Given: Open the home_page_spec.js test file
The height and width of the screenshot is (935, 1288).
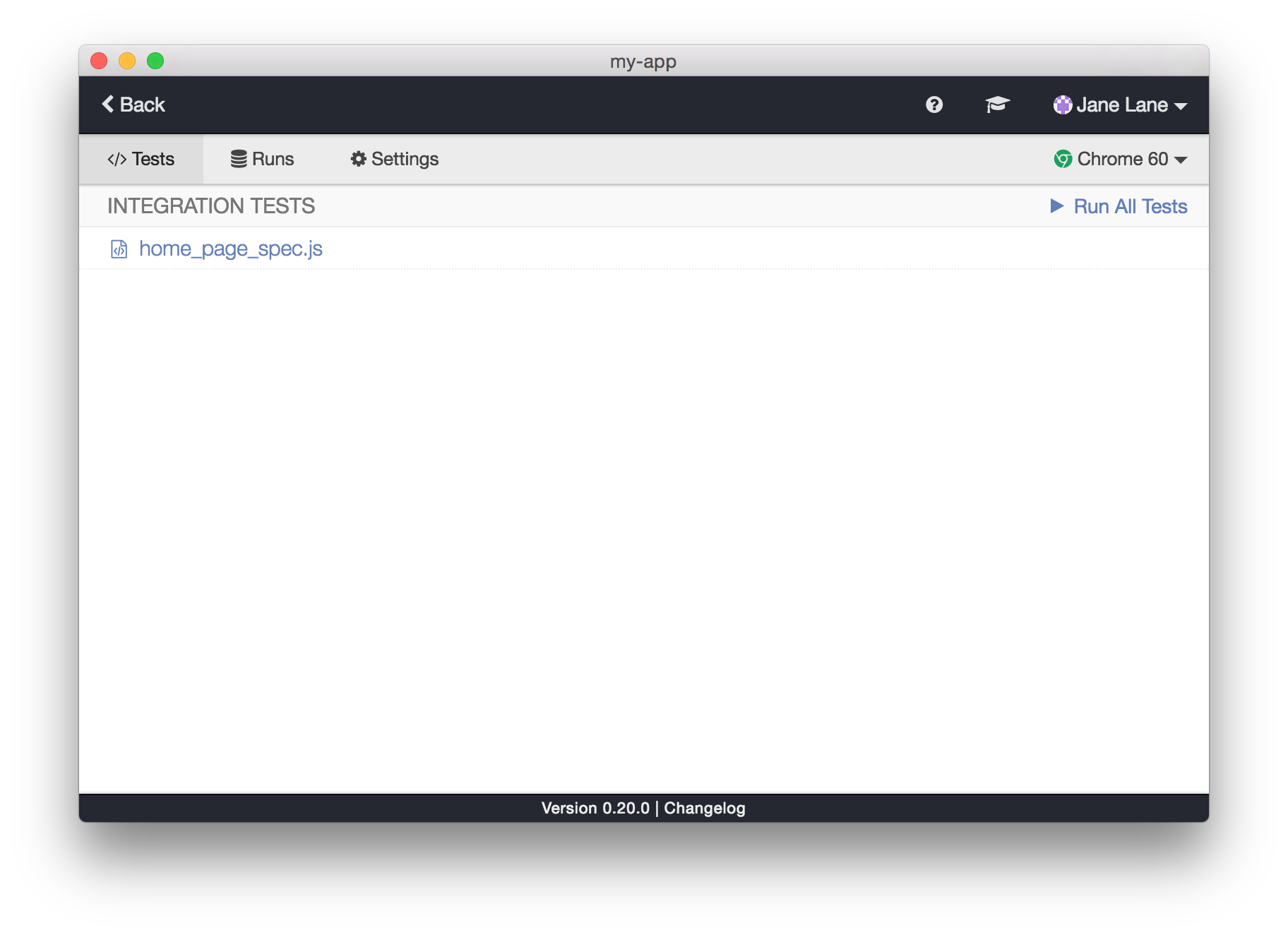Looking at the screenshot, I should (231, 249).
